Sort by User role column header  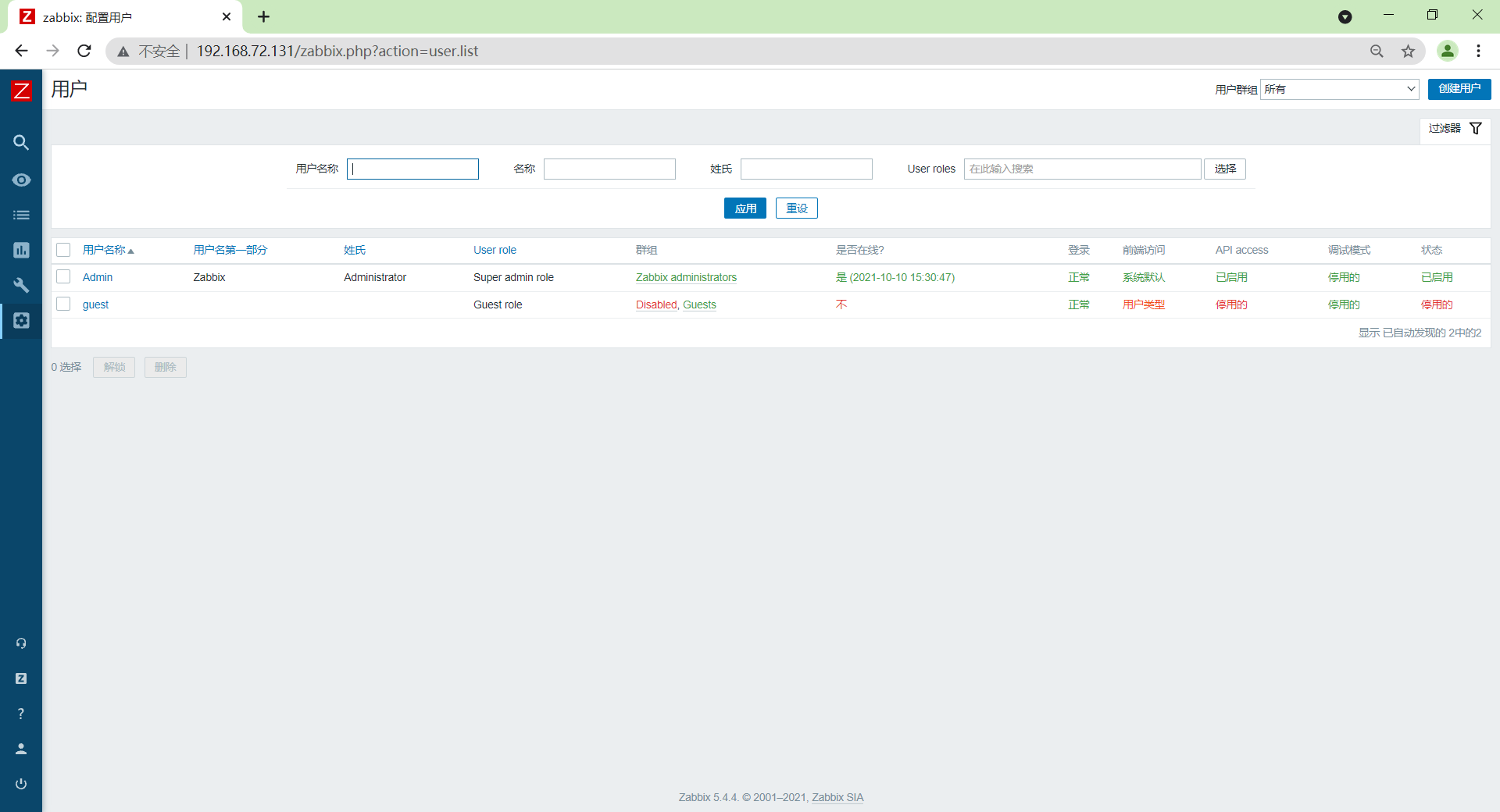click(495, 250)
